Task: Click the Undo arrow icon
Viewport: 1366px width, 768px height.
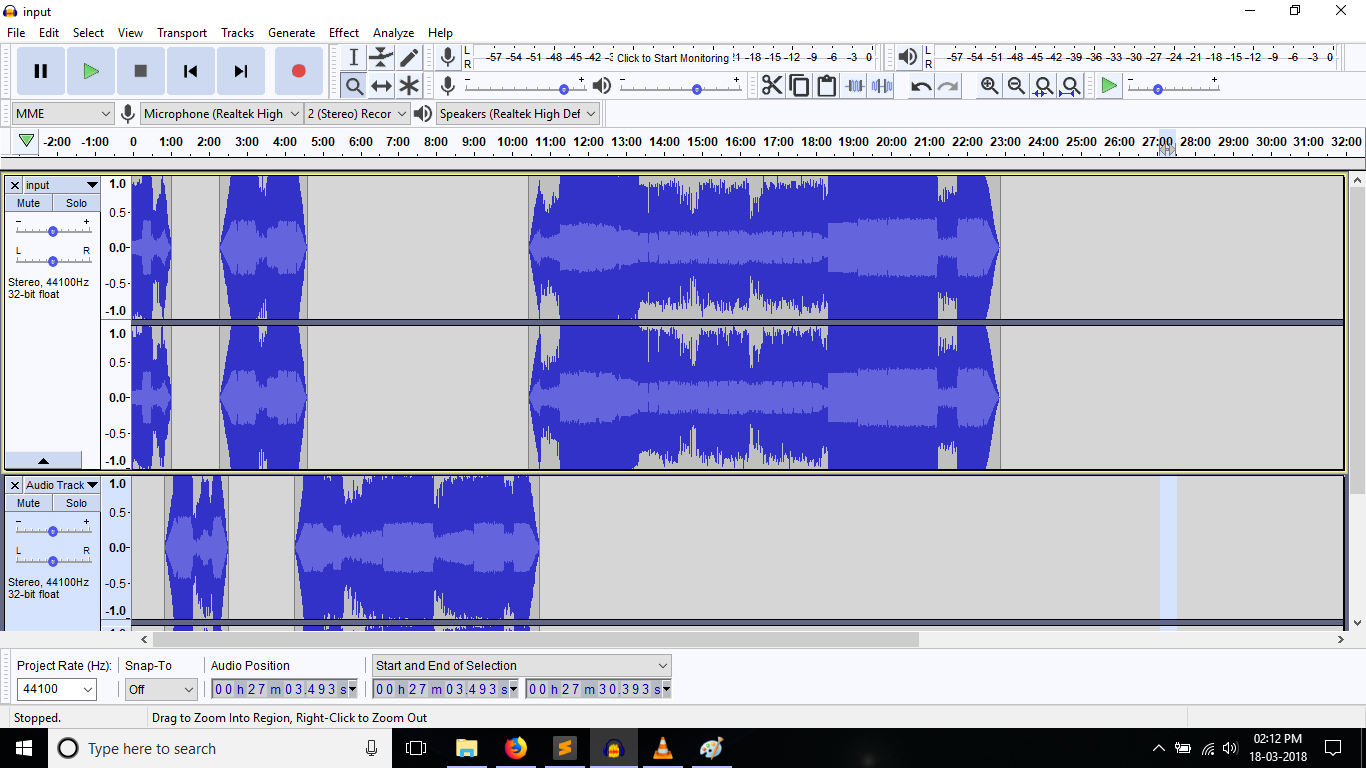Action: point(921,86)
